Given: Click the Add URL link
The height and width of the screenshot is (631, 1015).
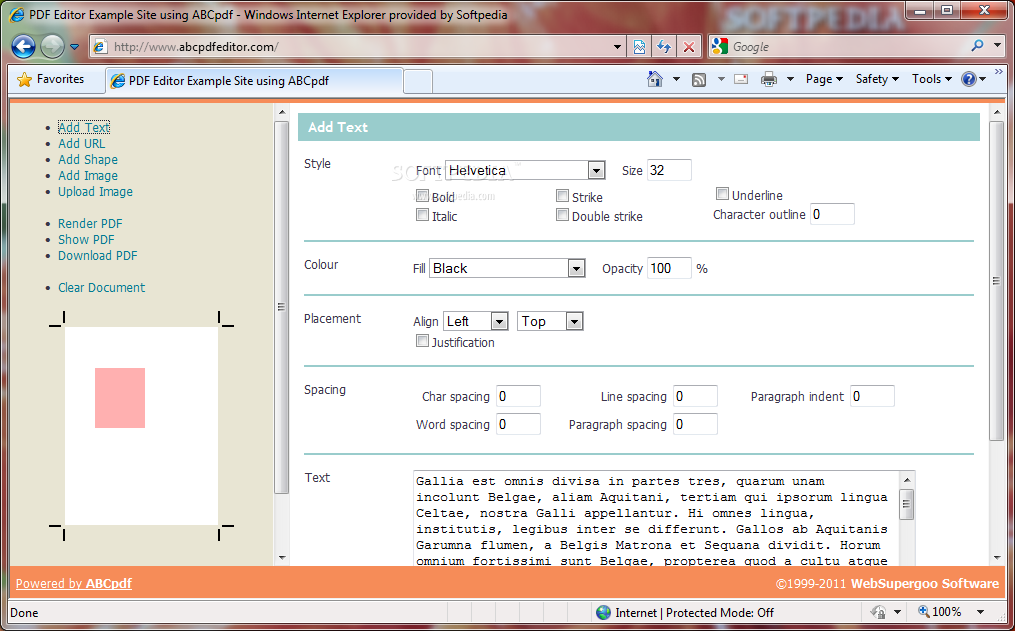Looking at the screenshot, I should pos(82,144).
